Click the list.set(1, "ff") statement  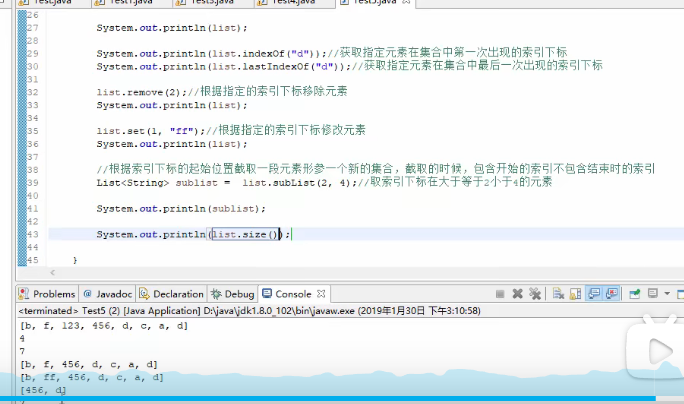pos(150,131)
